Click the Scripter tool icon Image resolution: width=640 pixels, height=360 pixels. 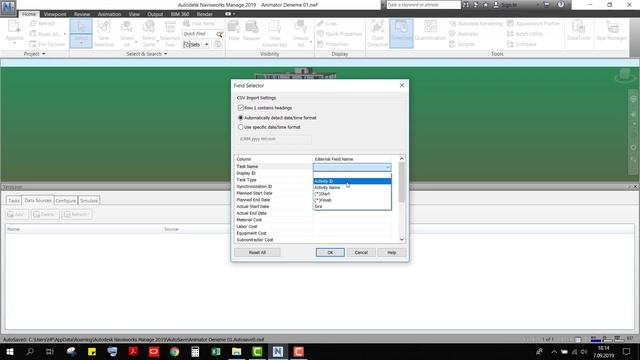point(452,44)
